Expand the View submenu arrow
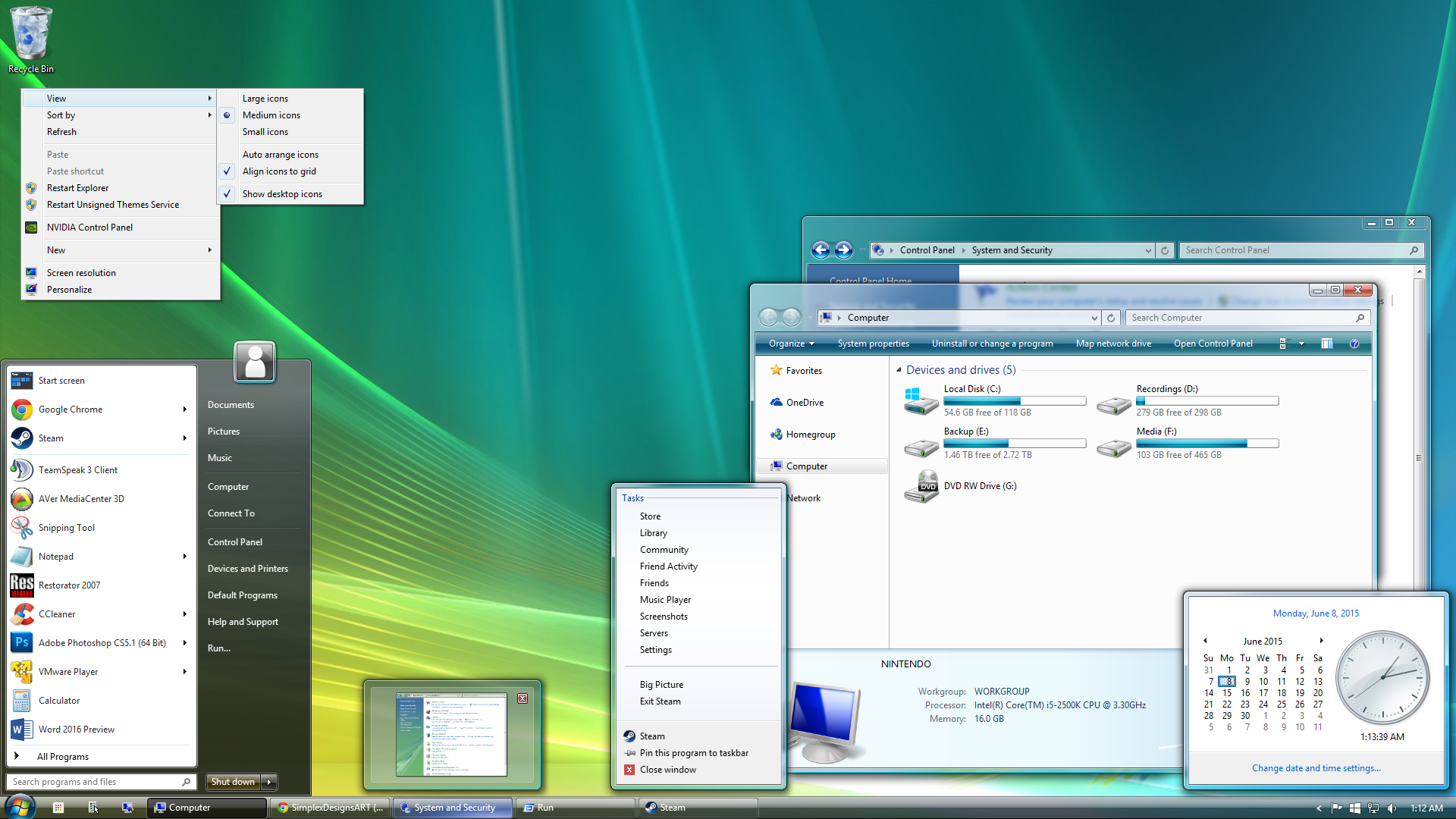 [209, 97]
